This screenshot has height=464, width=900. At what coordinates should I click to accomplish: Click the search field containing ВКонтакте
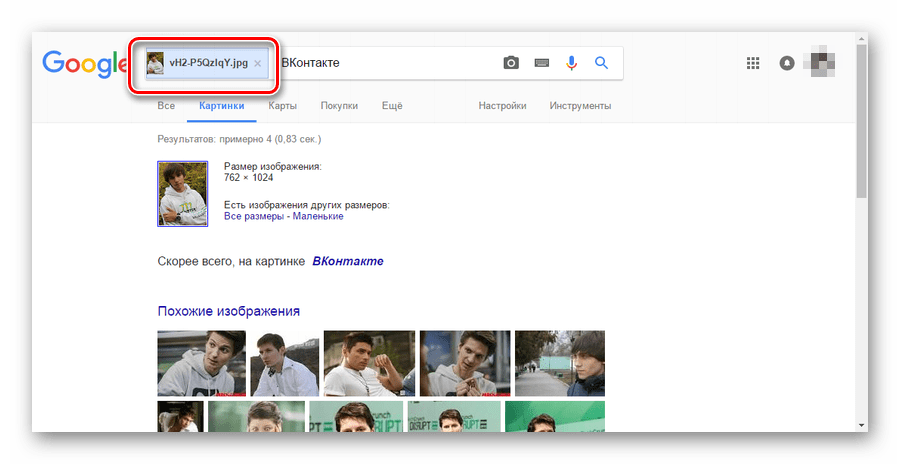[x=385, y=63]
